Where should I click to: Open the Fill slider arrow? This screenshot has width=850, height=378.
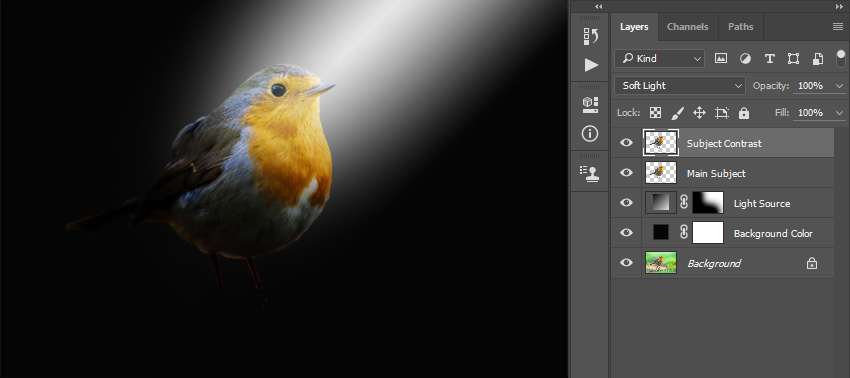tap(840, 113)
